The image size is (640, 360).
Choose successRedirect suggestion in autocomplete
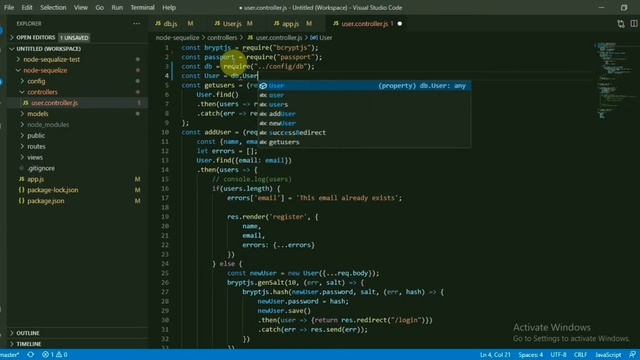coord(364,133)
